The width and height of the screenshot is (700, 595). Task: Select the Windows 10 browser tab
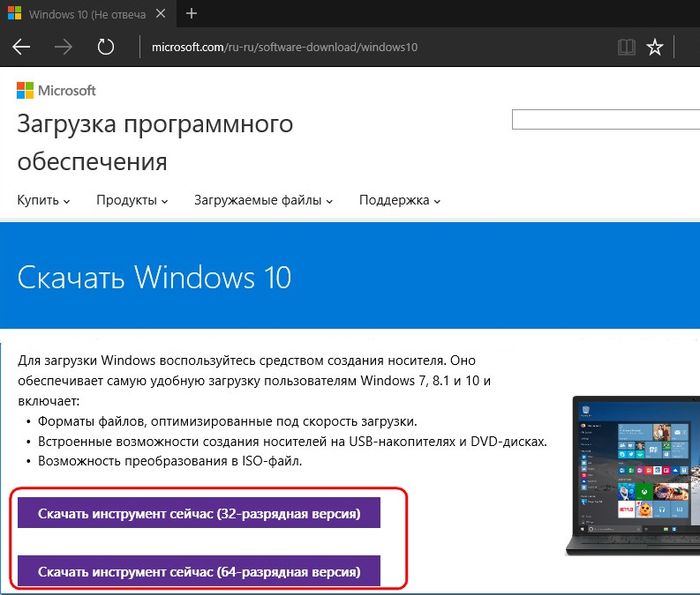pyautogui.click(x=80, y=14)
